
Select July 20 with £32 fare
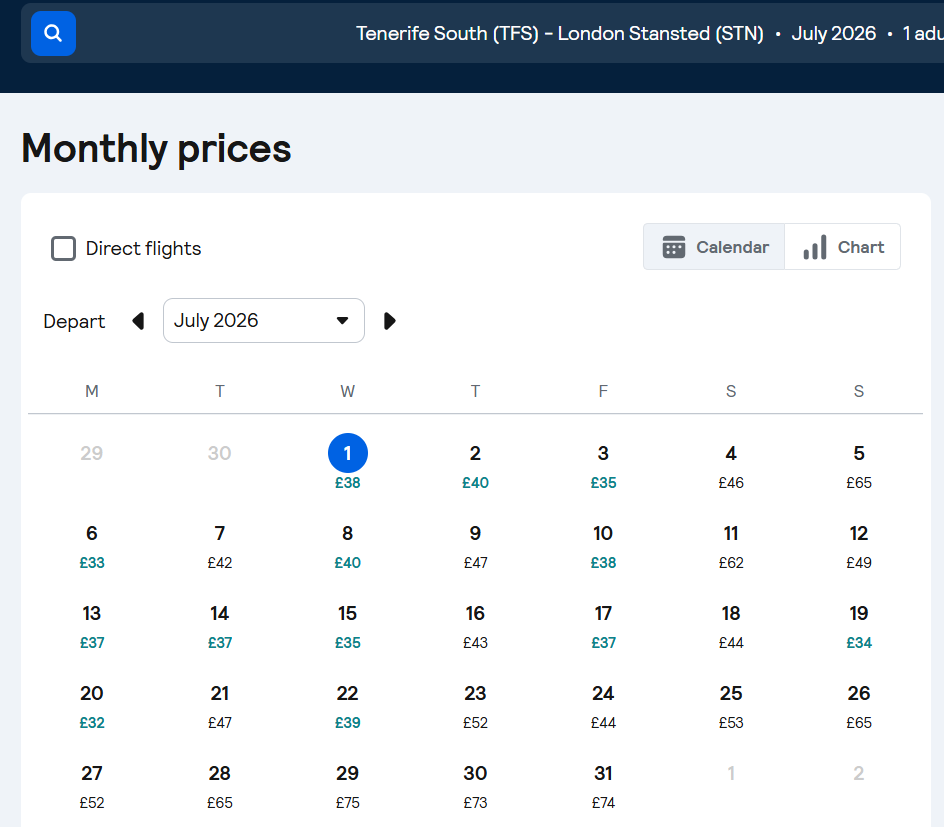pyautogui.click(x=92, y=705)
